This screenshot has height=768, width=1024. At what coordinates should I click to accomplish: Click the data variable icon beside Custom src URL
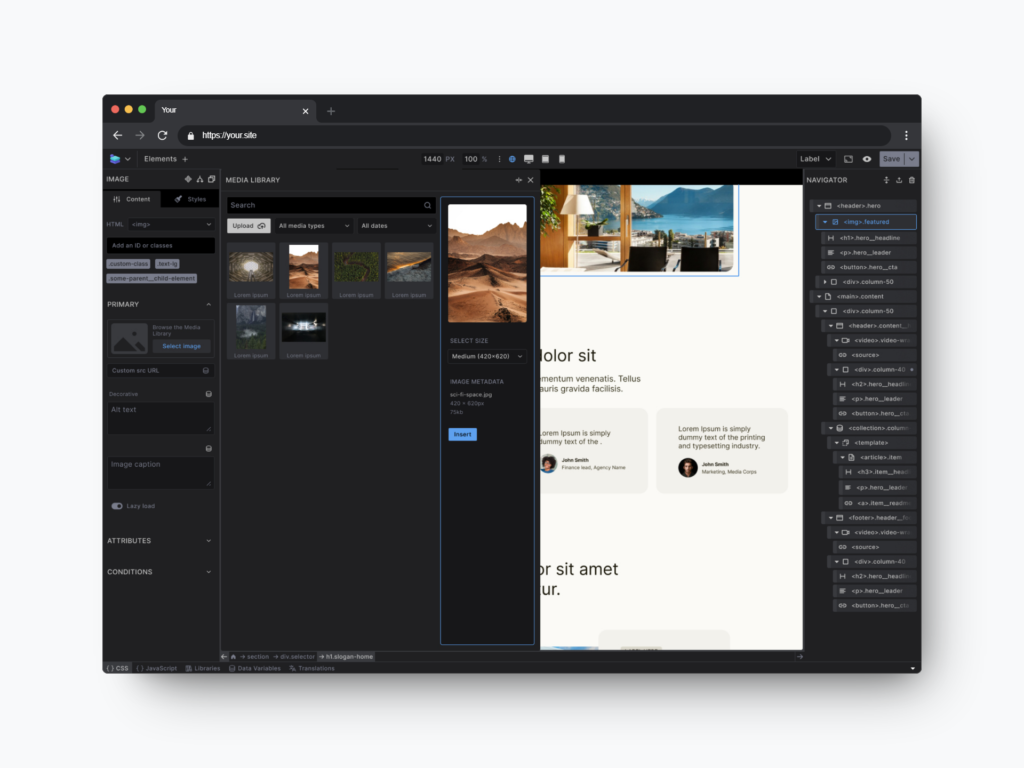point(206,370)
